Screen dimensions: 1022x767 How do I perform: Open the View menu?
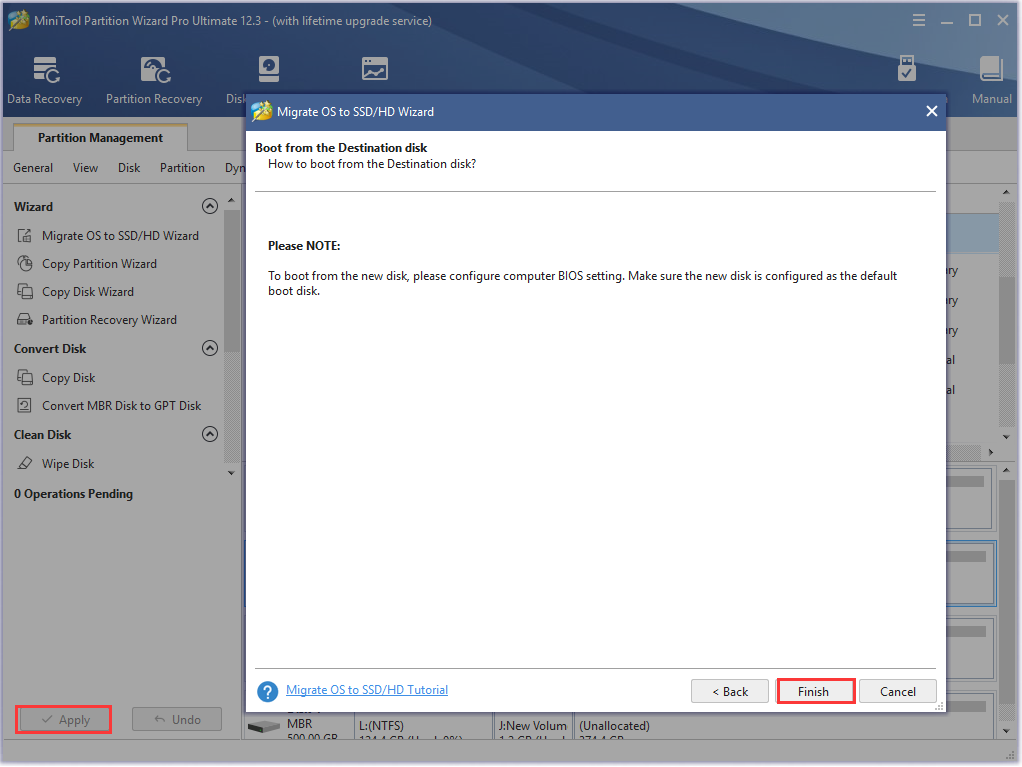(85, 168)
